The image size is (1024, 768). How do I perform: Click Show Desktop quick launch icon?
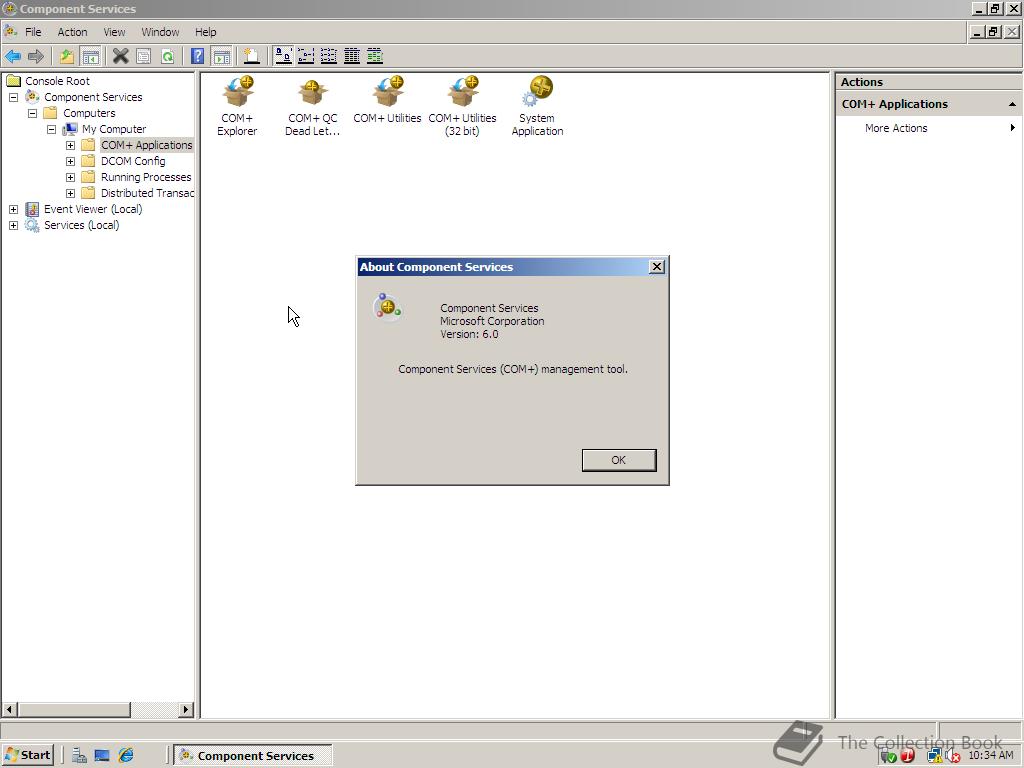(x=102, y=756)
